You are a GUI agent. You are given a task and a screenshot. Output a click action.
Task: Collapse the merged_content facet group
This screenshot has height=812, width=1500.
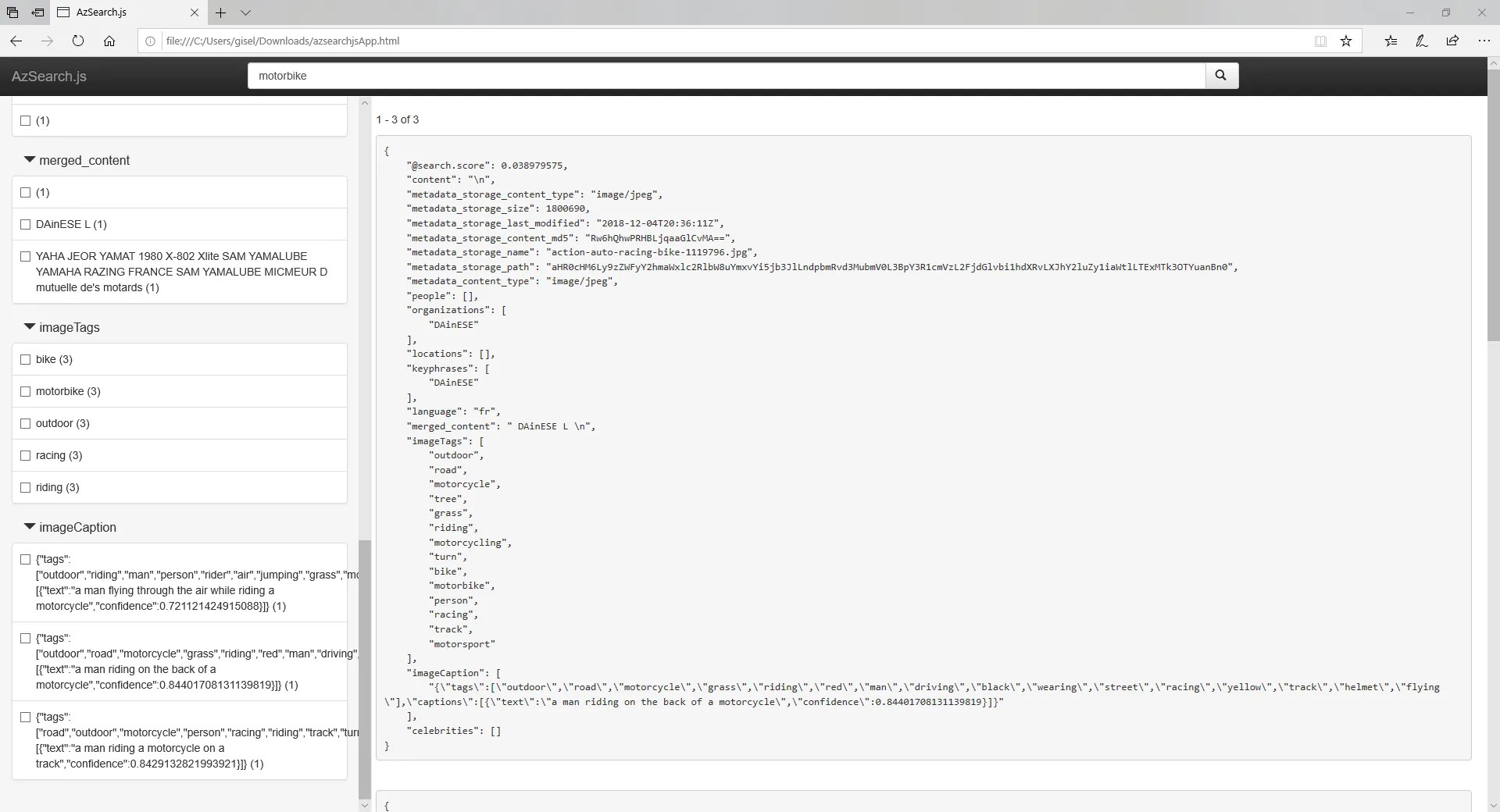[77, 160]
